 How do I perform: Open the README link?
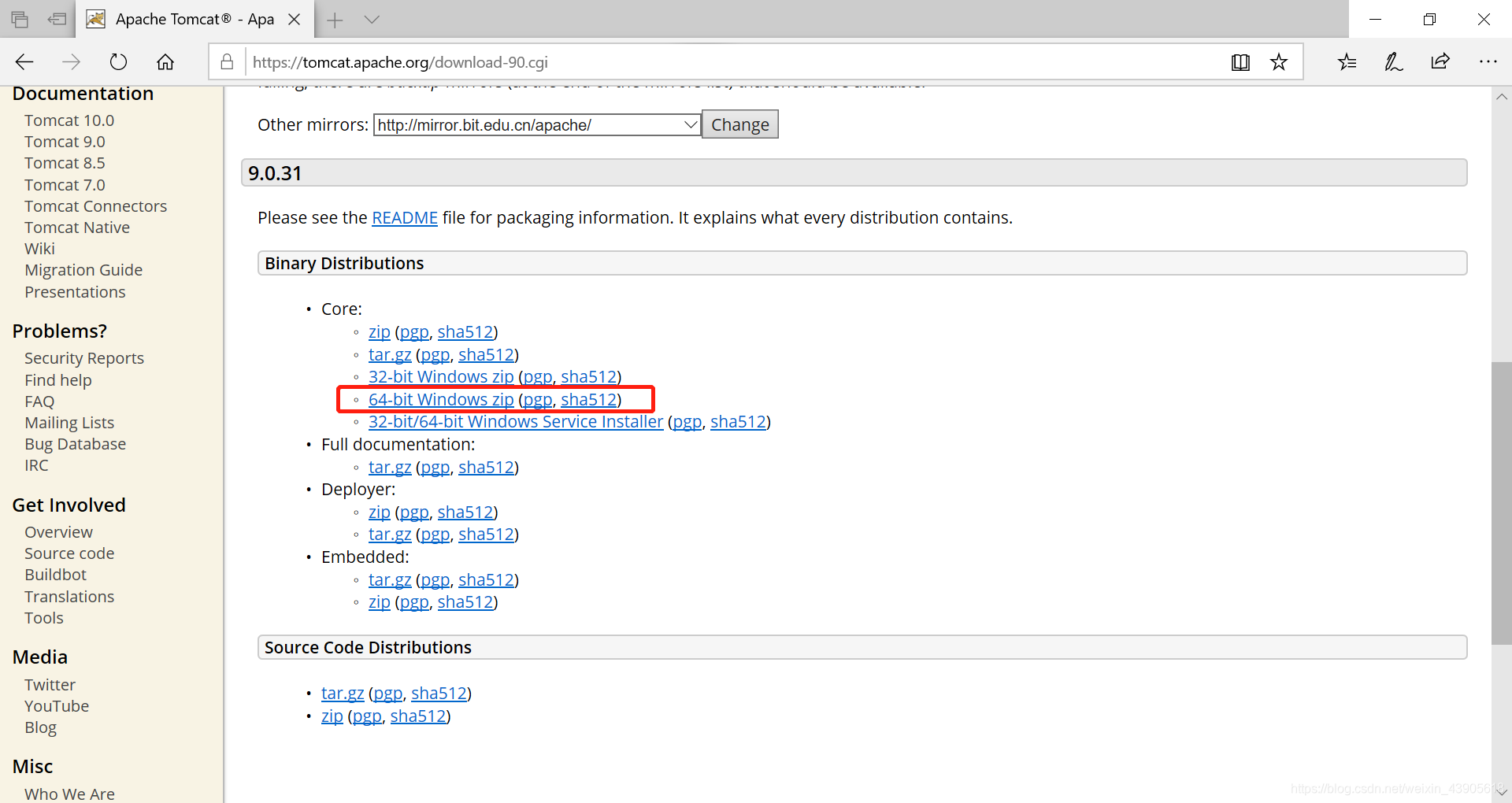pyautogui.click(x=405, y=218)
